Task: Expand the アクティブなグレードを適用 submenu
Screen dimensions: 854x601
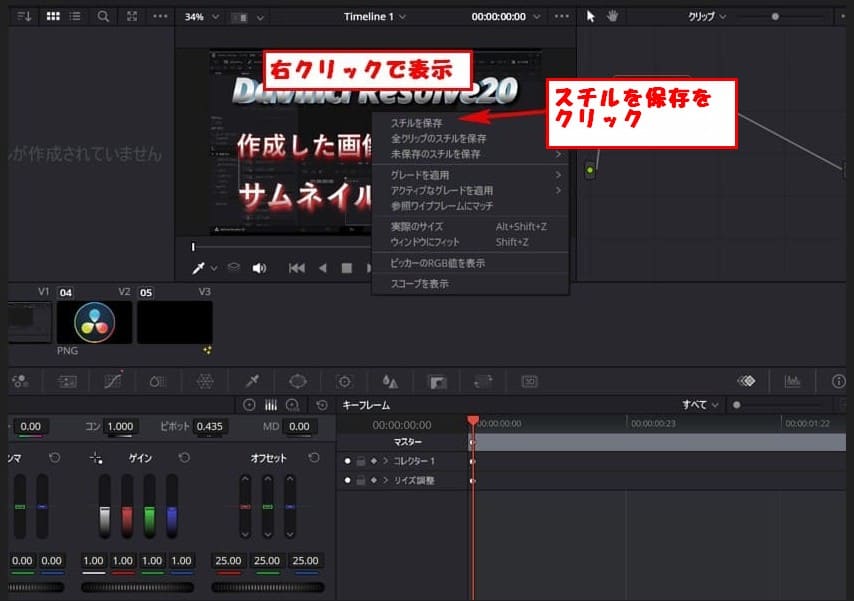Action: 471,191
